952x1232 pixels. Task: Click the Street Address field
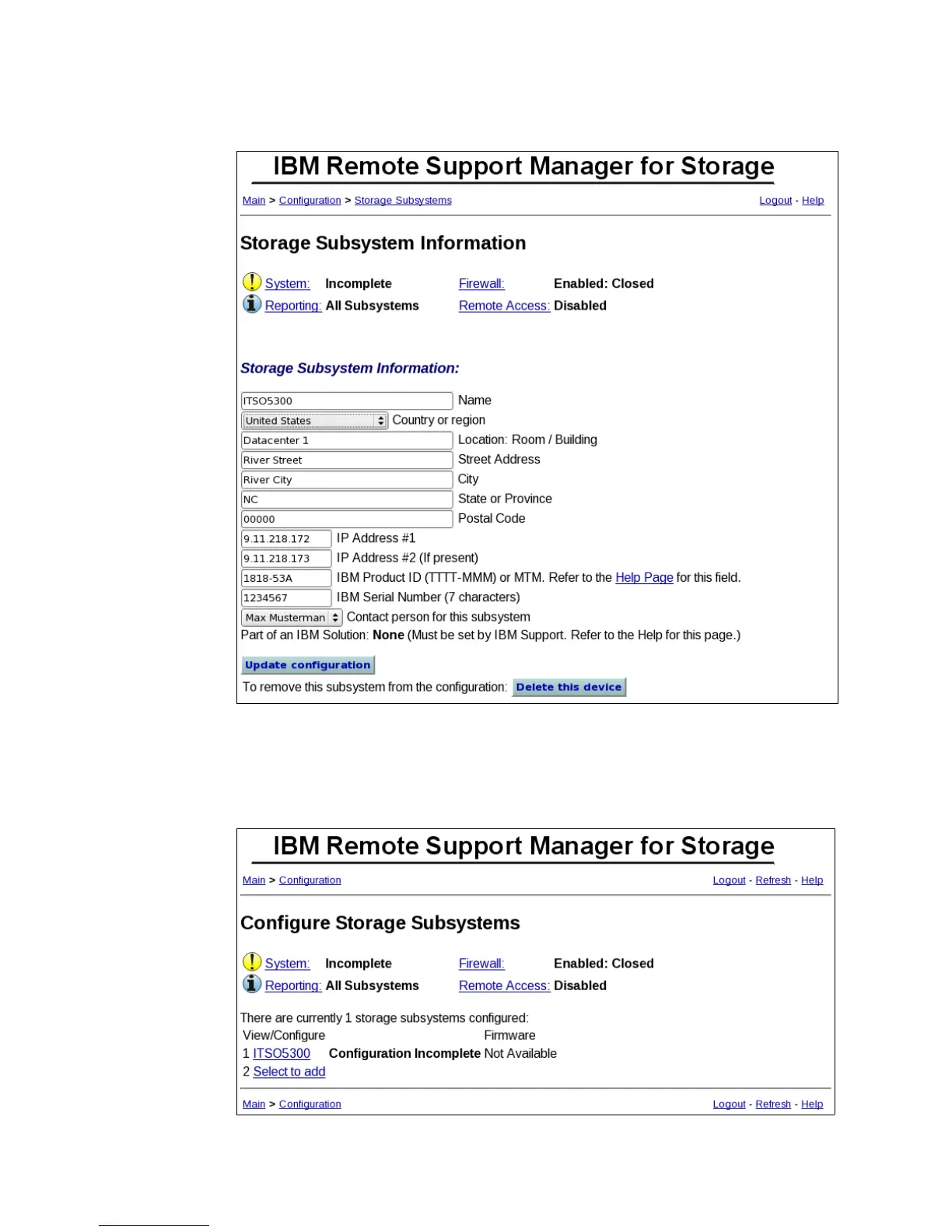347,460
